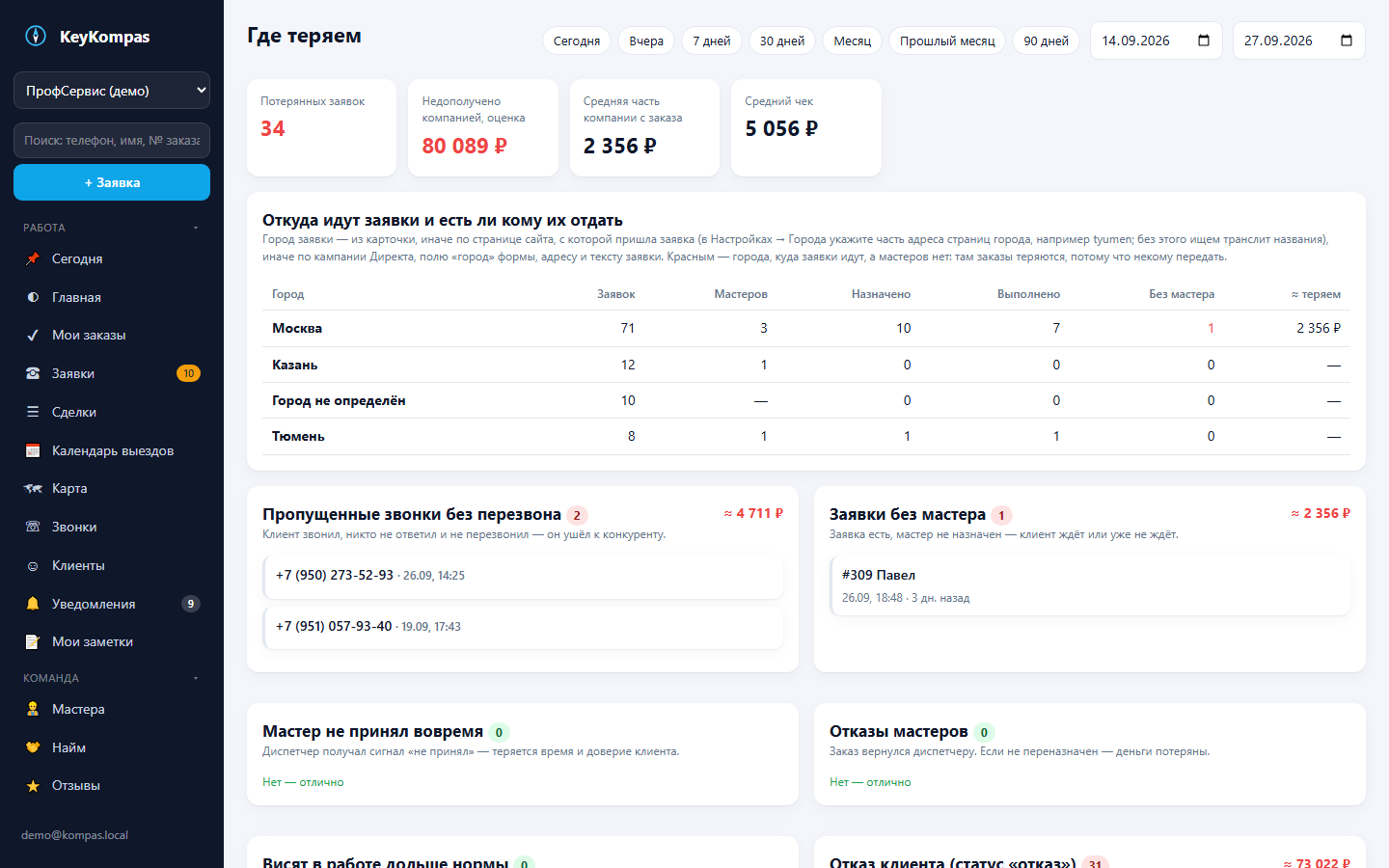Click the star icon beside Отзывы

click(33, 785)
